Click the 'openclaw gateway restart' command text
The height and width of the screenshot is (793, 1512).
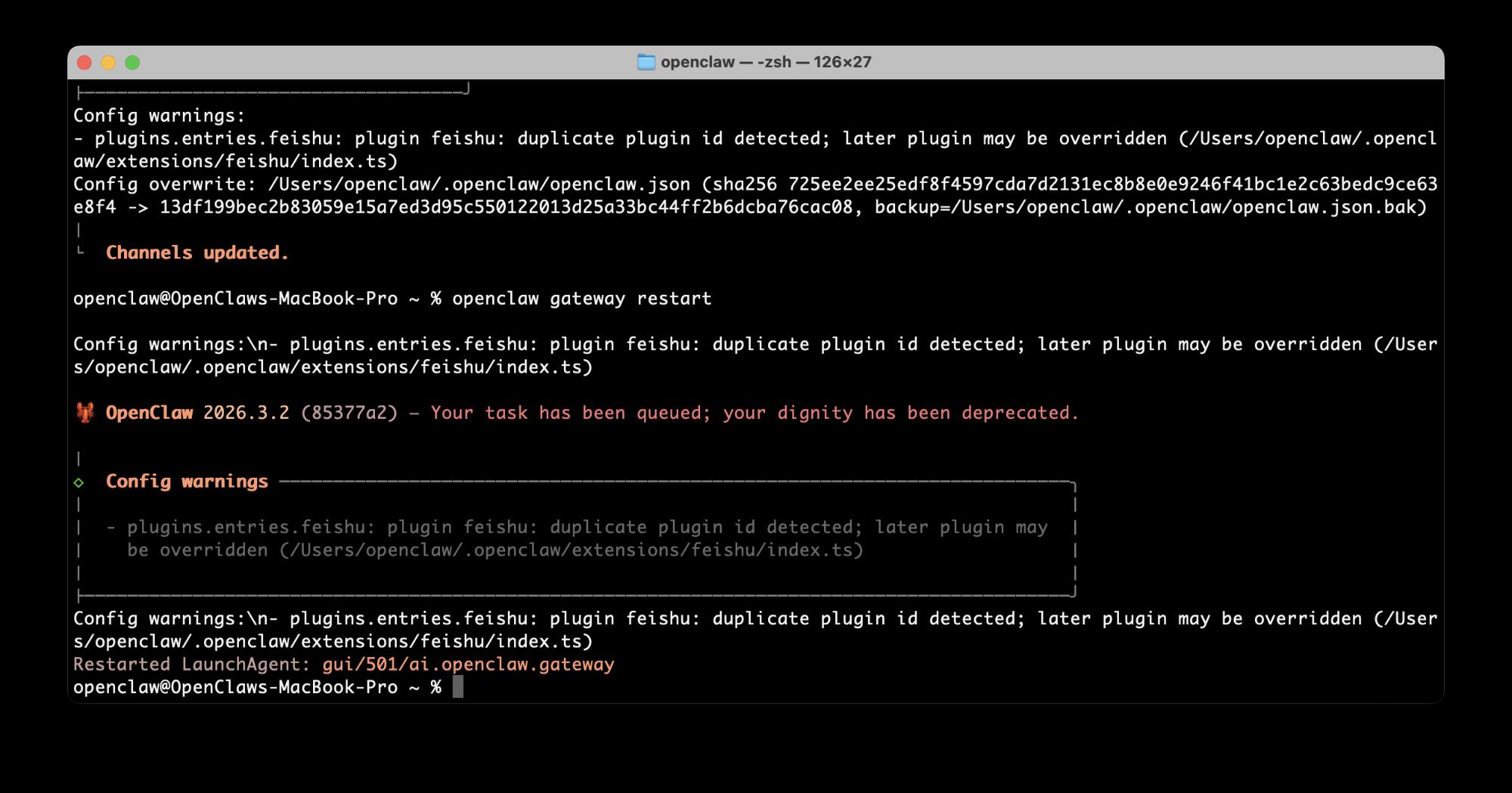pyautogui.click(x=582, y=299)
